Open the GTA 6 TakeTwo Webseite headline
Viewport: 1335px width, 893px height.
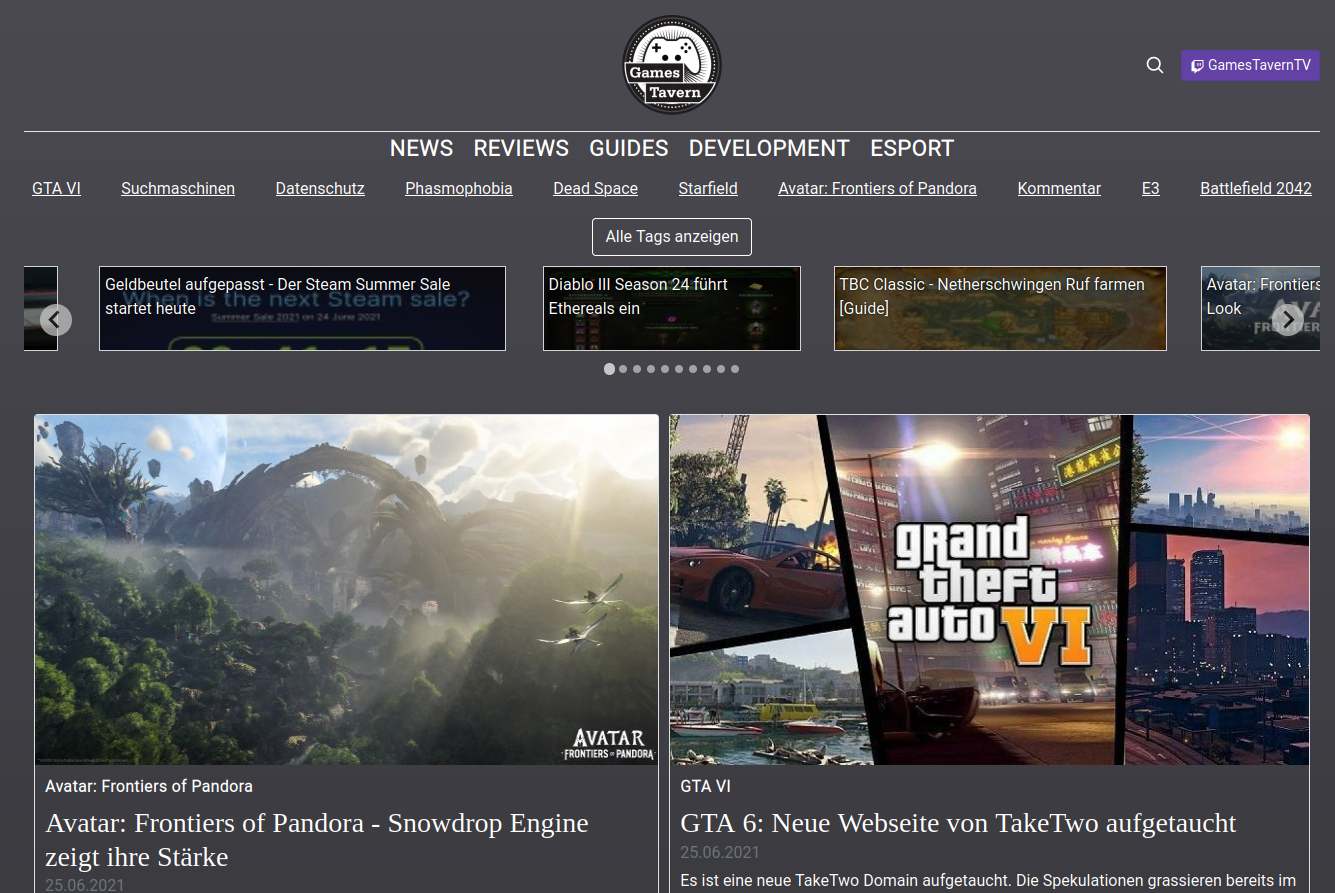tap(958, 823)
